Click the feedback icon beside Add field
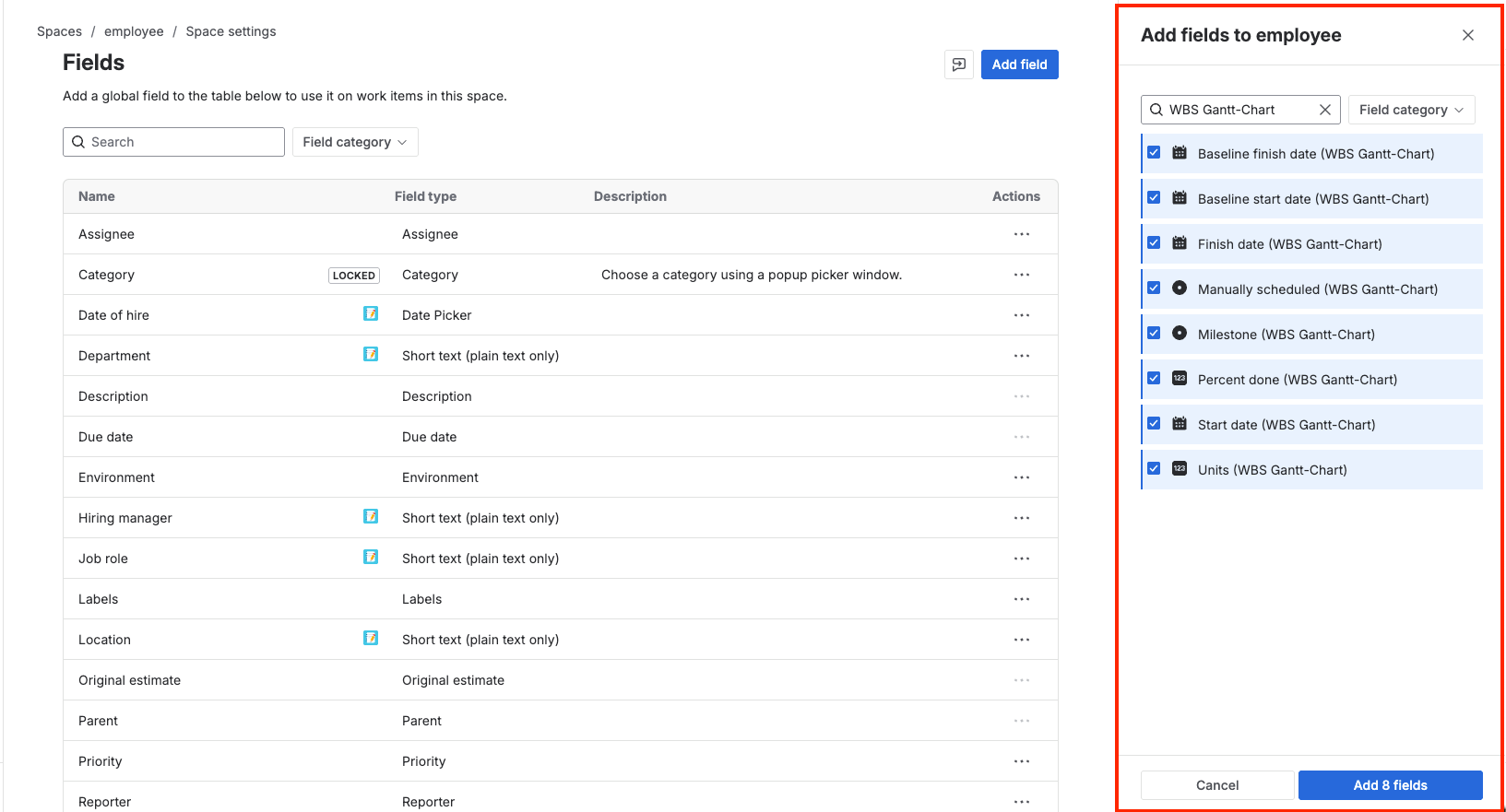Viewport: 1506px width, 812px height. (958, 65)
